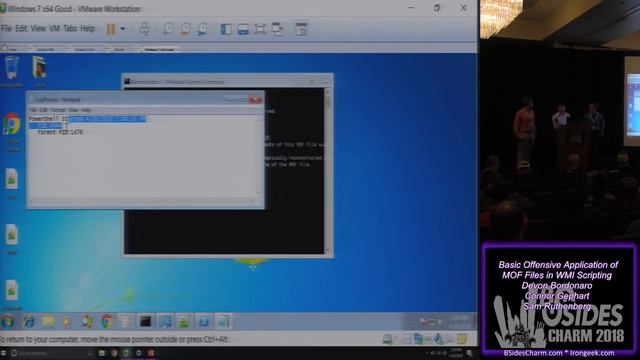Revert the VM to its previous snapshot
This screenshot has height=360, width=640.
tap(185, 29)
